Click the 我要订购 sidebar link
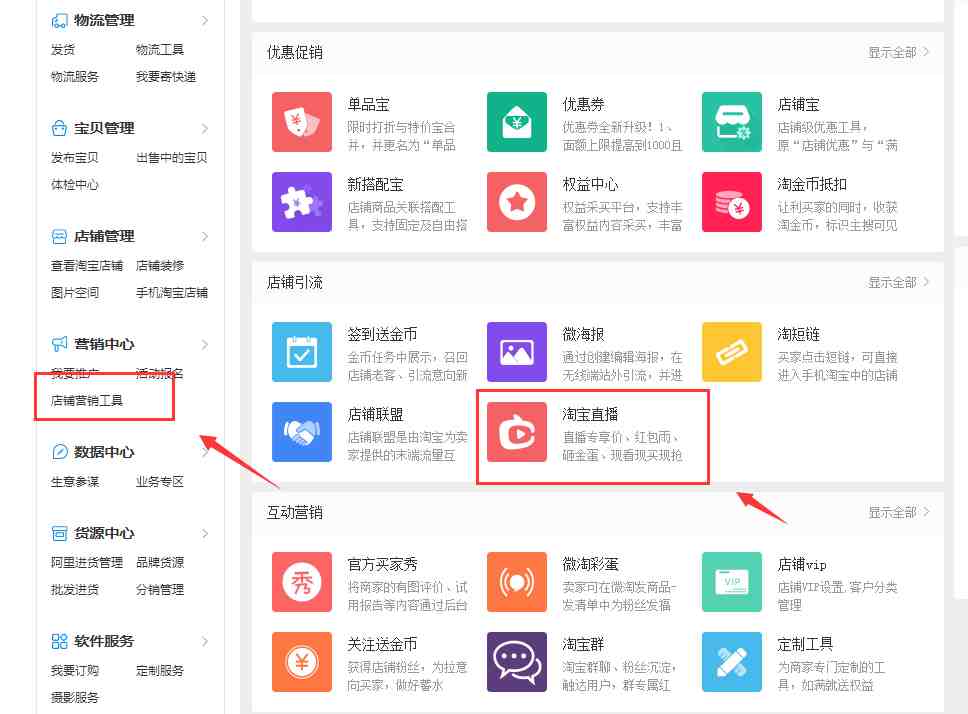Viewport: 968px width, 714px height. [75, 671]
